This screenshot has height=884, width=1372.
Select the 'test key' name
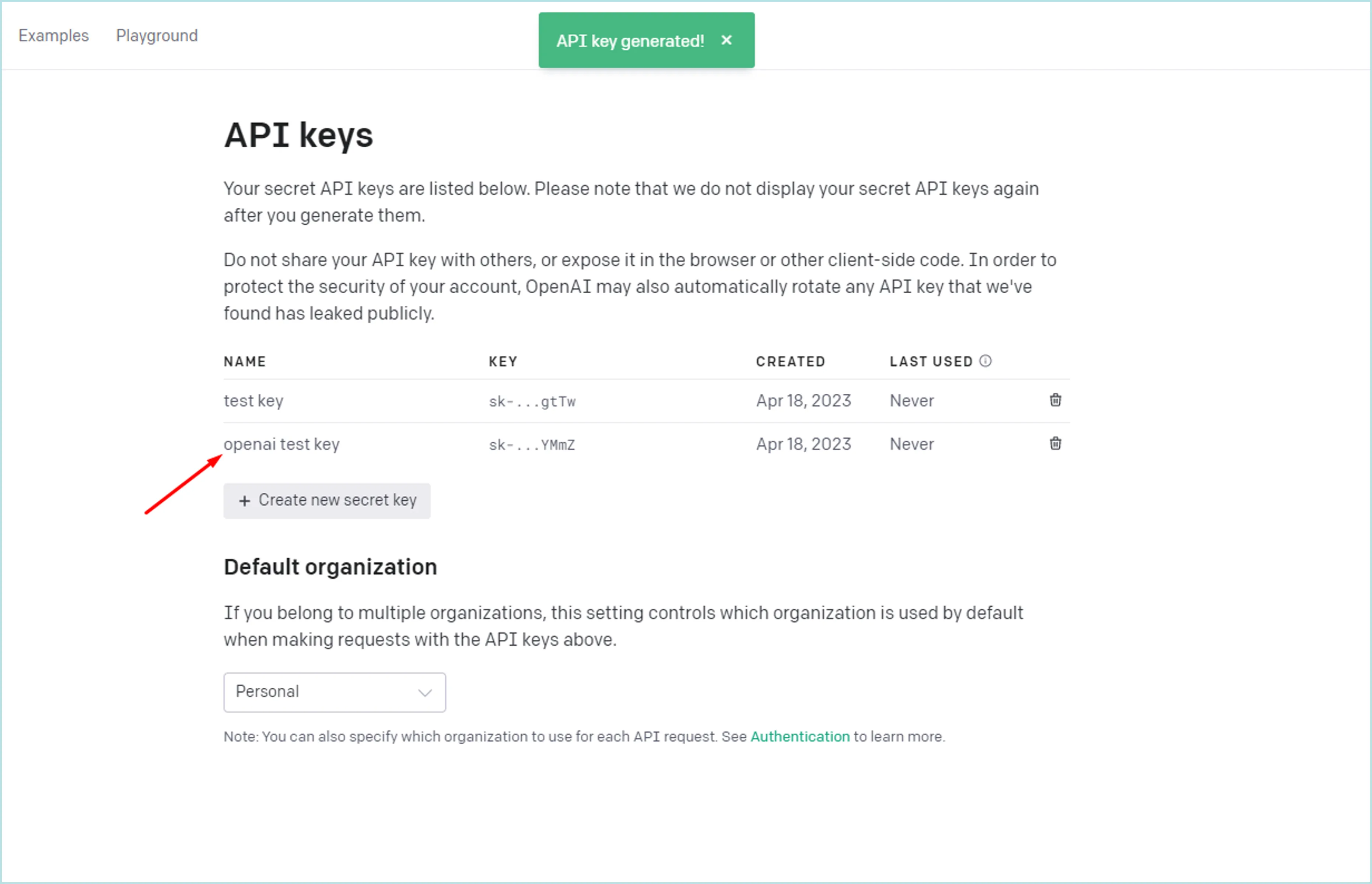click(x=253, y=401)
